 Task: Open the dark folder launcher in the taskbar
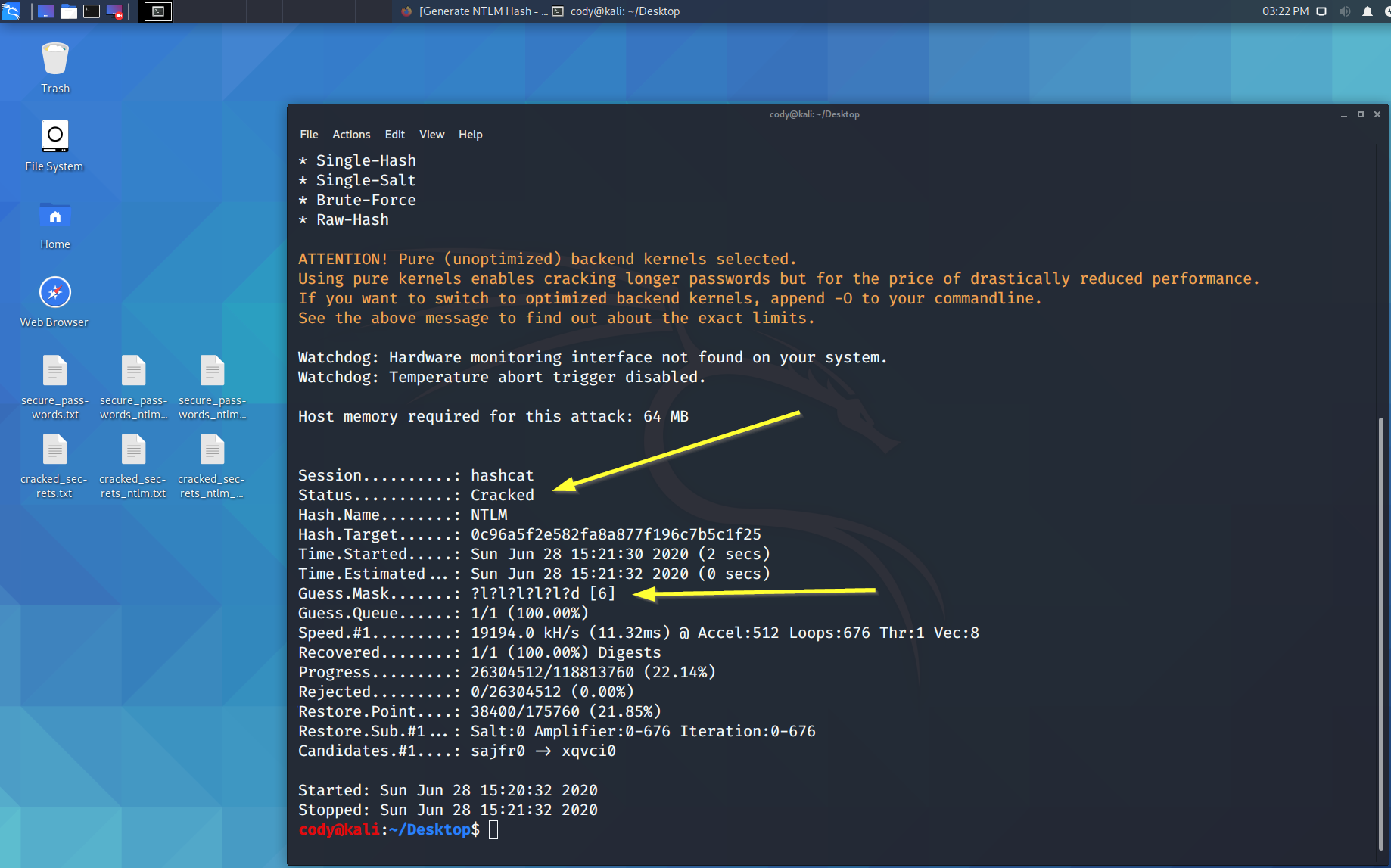45,11
